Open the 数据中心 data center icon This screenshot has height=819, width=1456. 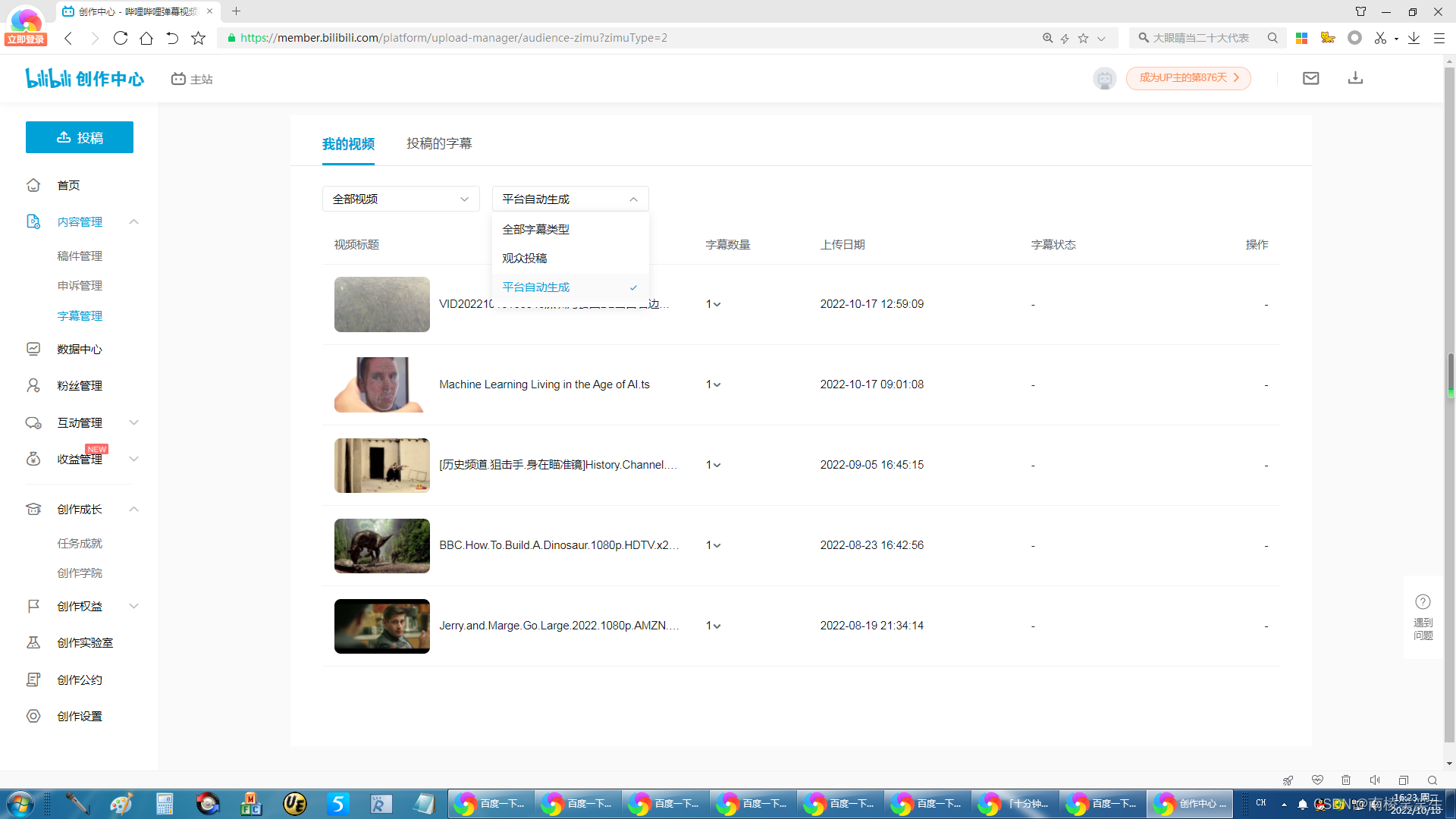pos(33,349)
